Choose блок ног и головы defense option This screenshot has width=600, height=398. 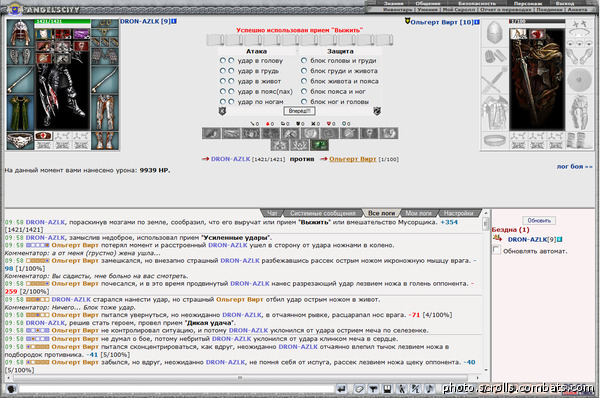pos(304,102)
